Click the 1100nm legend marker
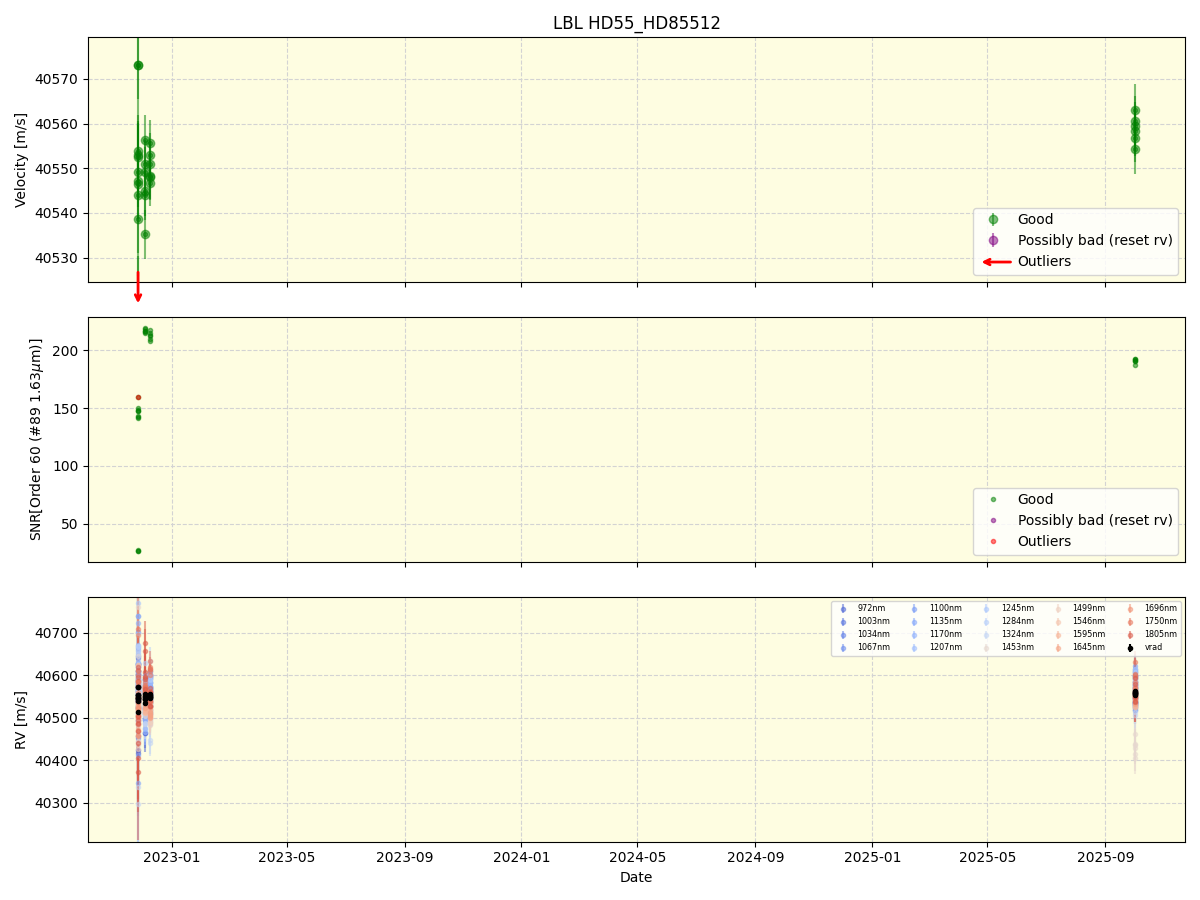Viewport: 1200px width, 900px height. click(914, 609)
